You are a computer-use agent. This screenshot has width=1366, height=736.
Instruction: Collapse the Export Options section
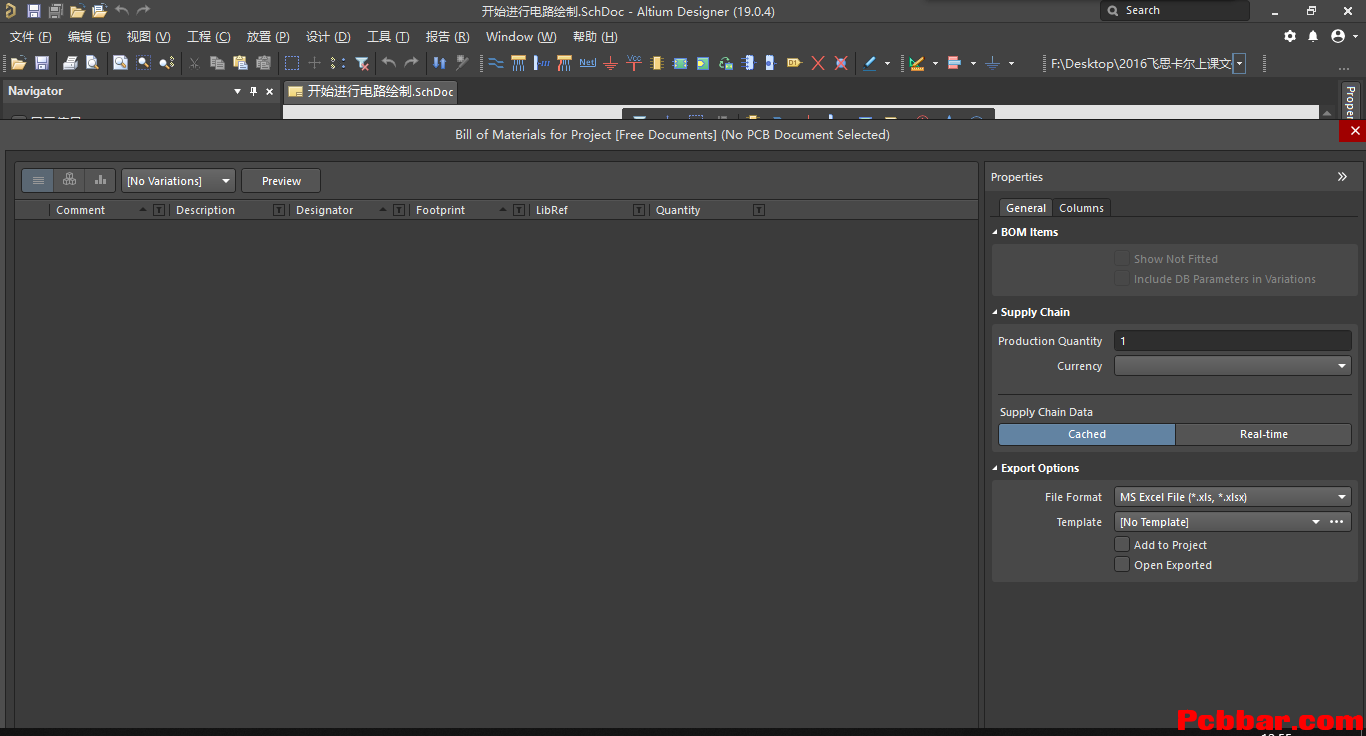[x=995, y=468]
